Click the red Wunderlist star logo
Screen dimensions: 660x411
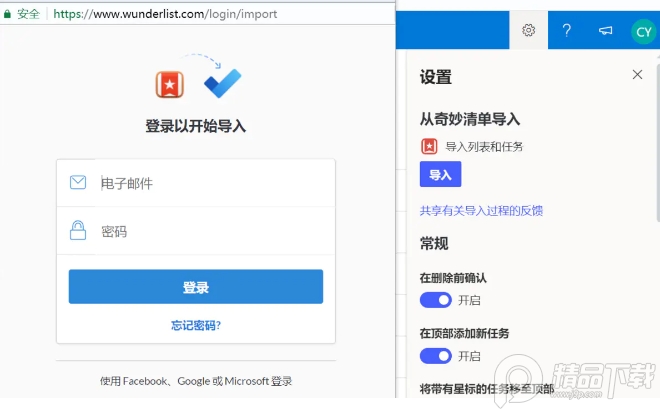pos(171,84)
